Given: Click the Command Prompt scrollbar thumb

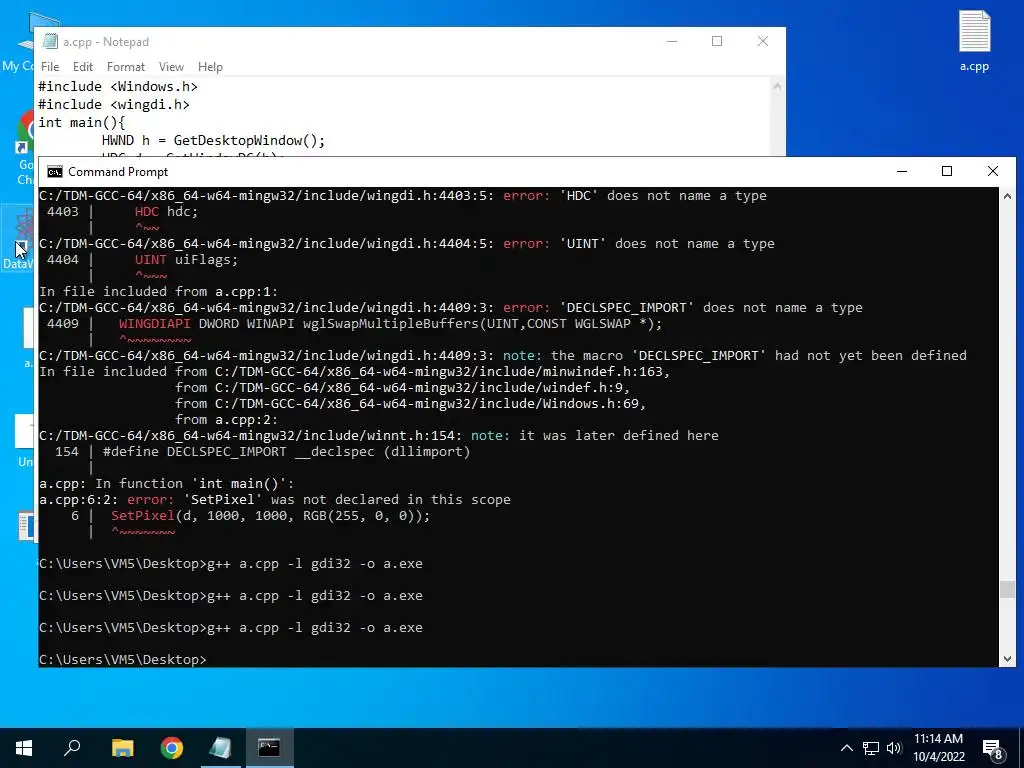Looking at the screenshot, I should click(x=1007, y=589).
